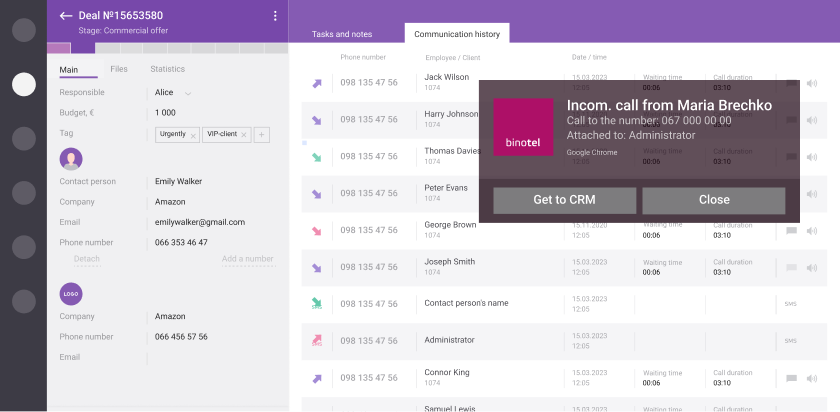The width and height of the screenshot is (840, 412).
Task: Open the comment icon for George Brown's call
Action: coord(791,231)
